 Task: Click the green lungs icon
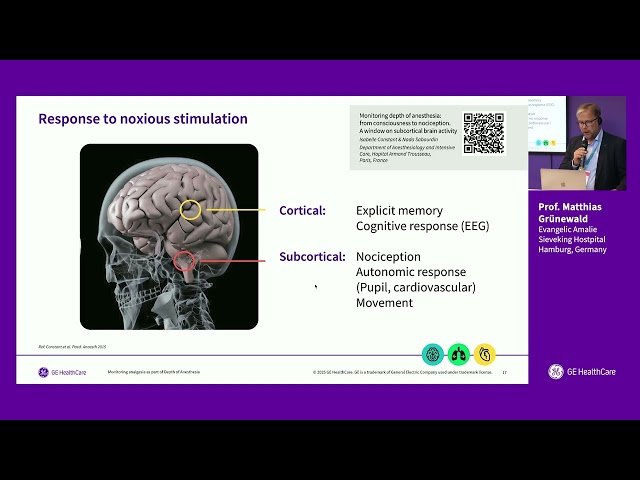458,353
